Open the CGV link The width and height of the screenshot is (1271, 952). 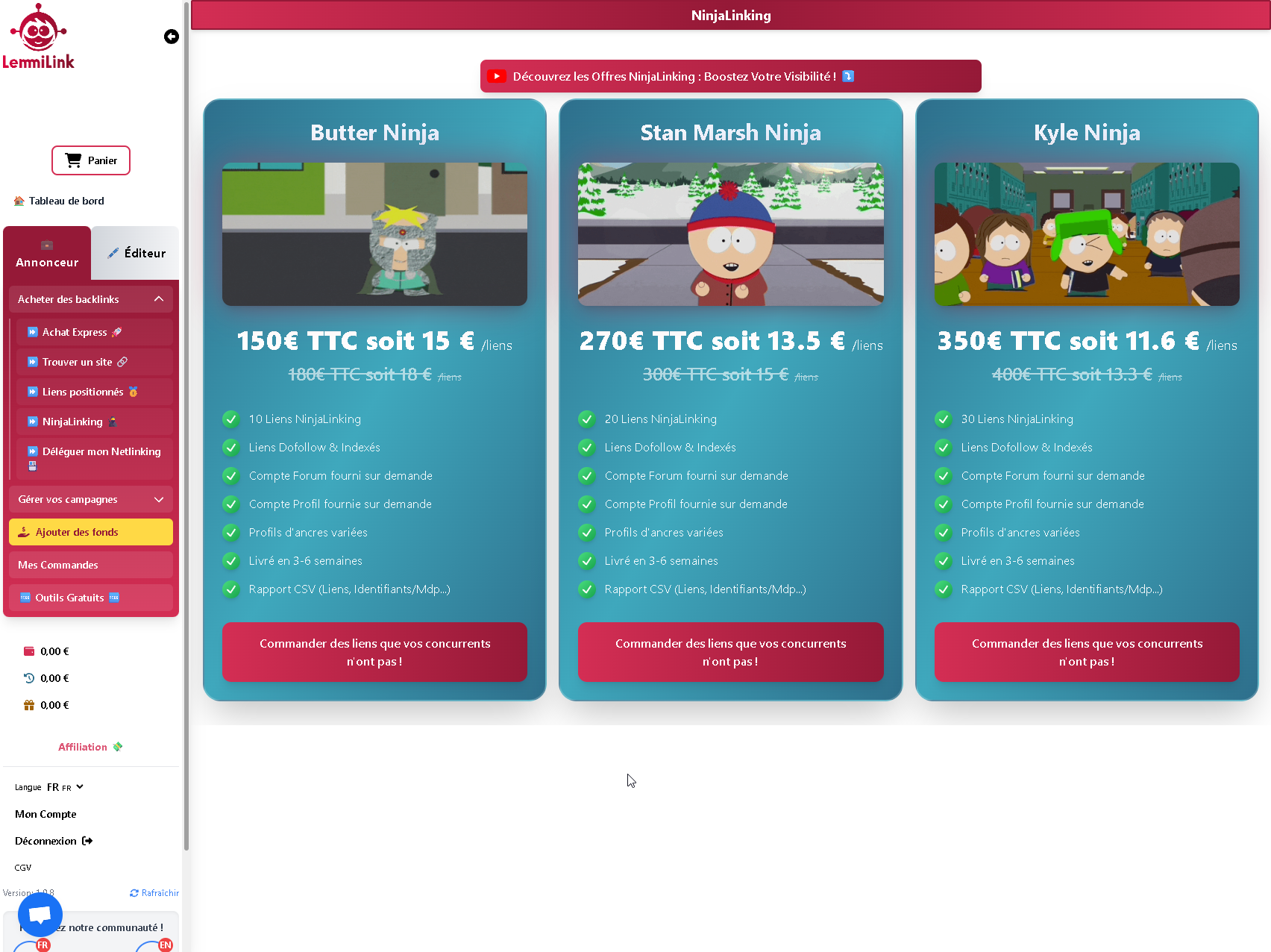(23, 868)
